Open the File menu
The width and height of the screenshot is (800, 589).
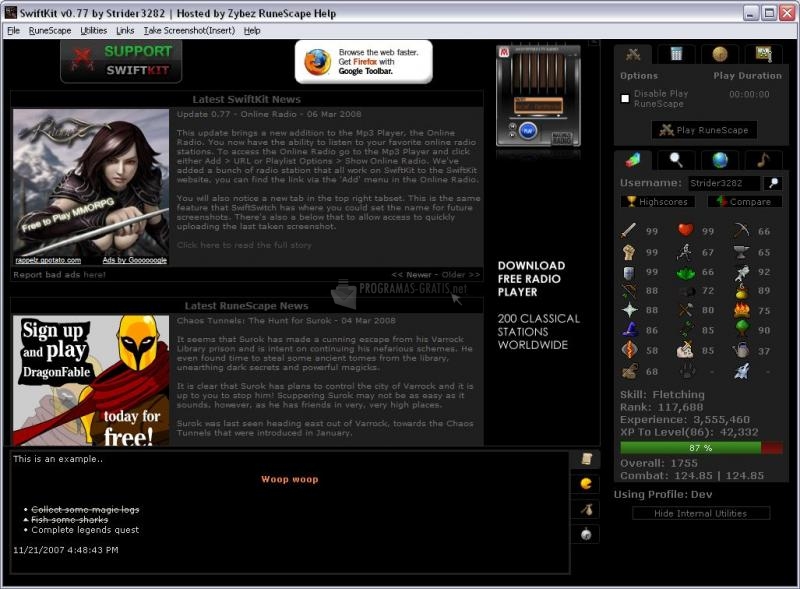click(x=13, y=31)
